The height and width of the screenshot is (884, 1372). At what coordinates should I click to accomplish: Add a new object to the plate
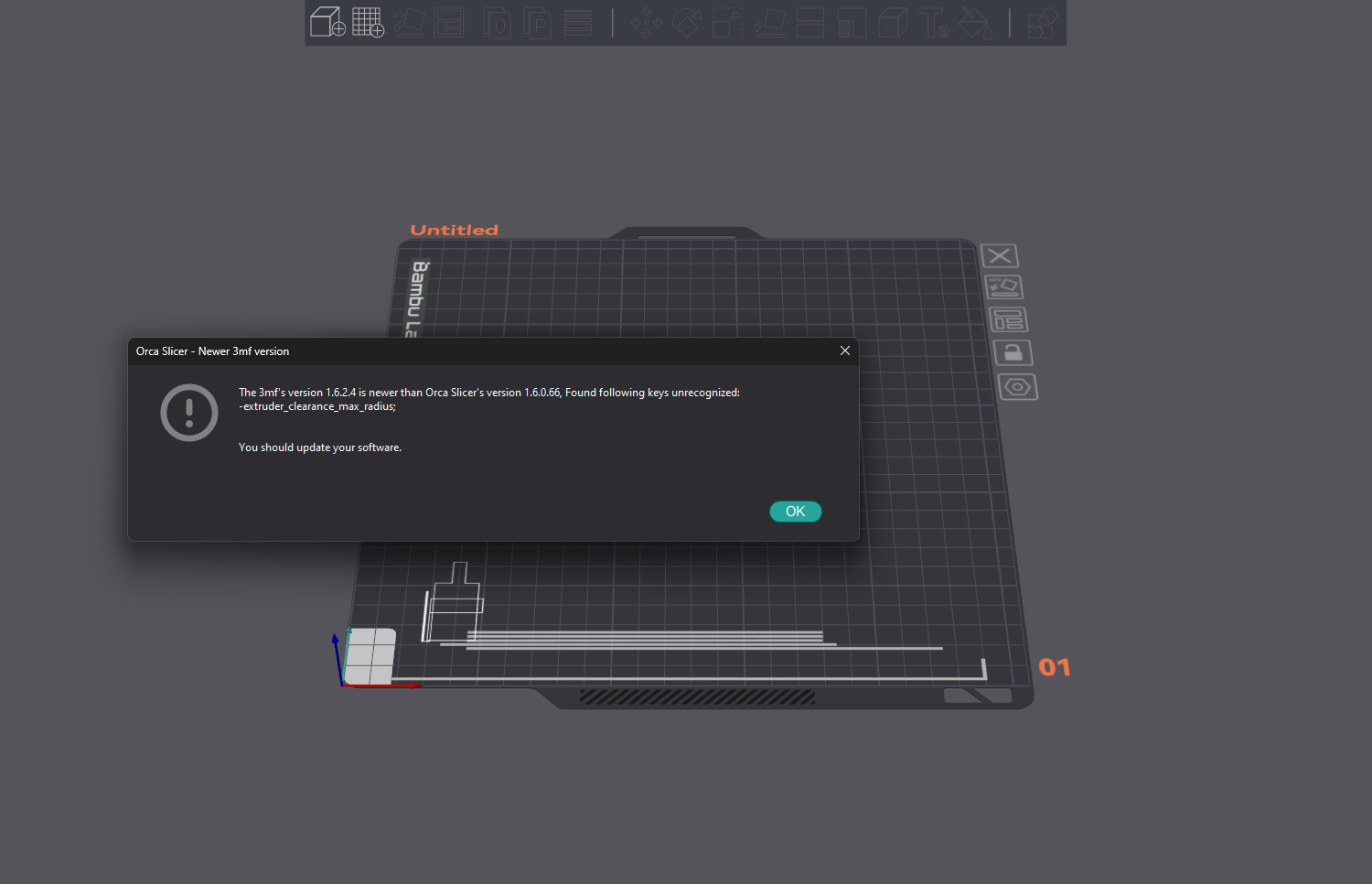click(327, 22)
